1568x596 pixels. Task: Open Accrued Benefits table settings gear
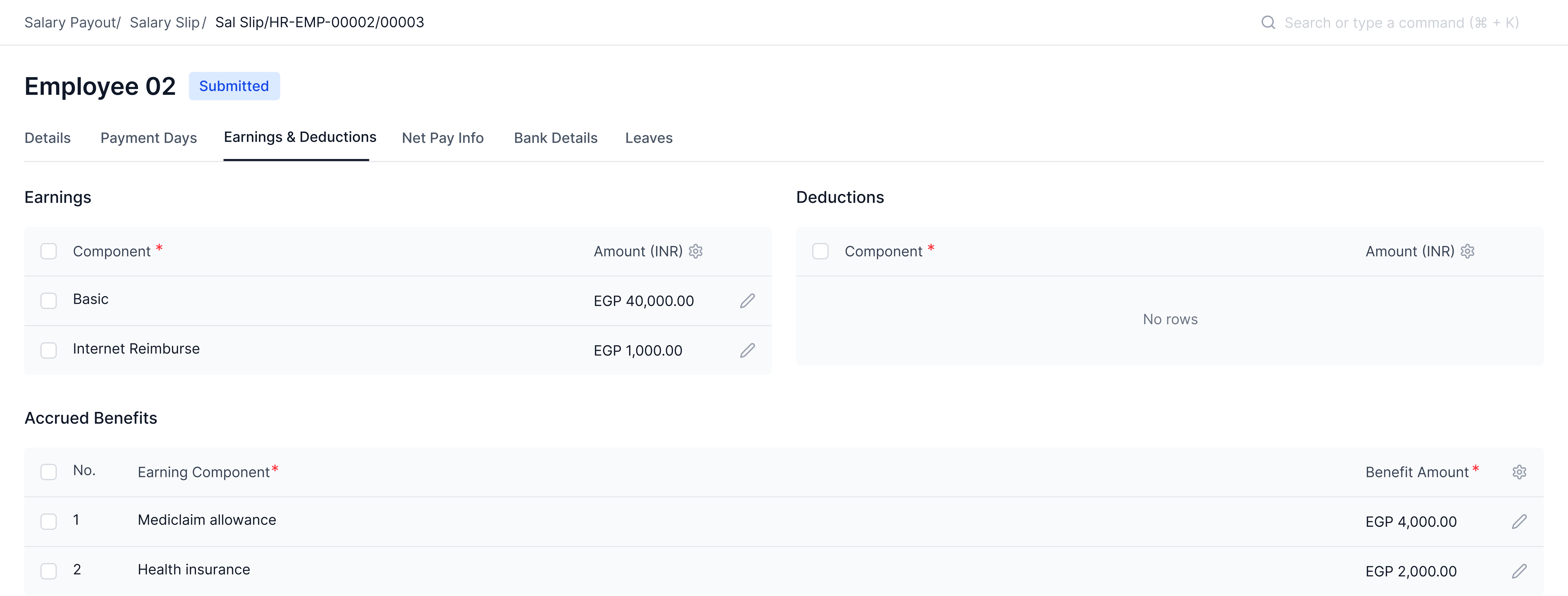(1519, 472)
